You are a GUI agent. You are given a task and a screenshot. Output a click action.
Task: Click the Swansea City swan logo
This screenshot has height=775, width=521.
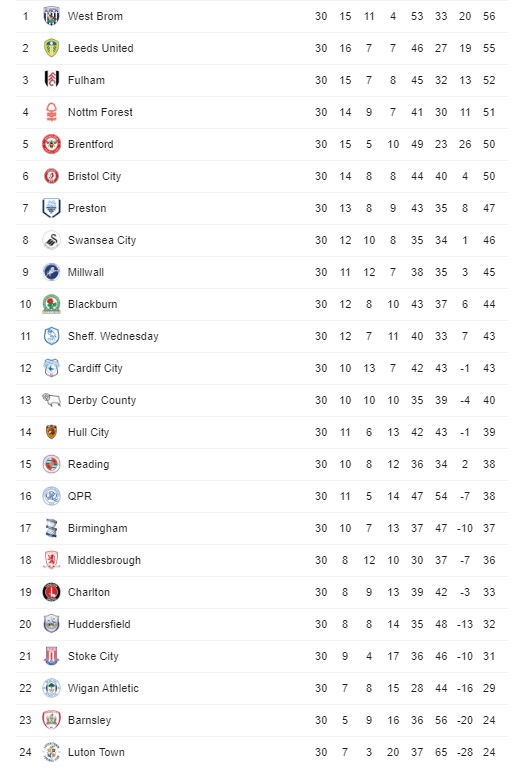51,240
